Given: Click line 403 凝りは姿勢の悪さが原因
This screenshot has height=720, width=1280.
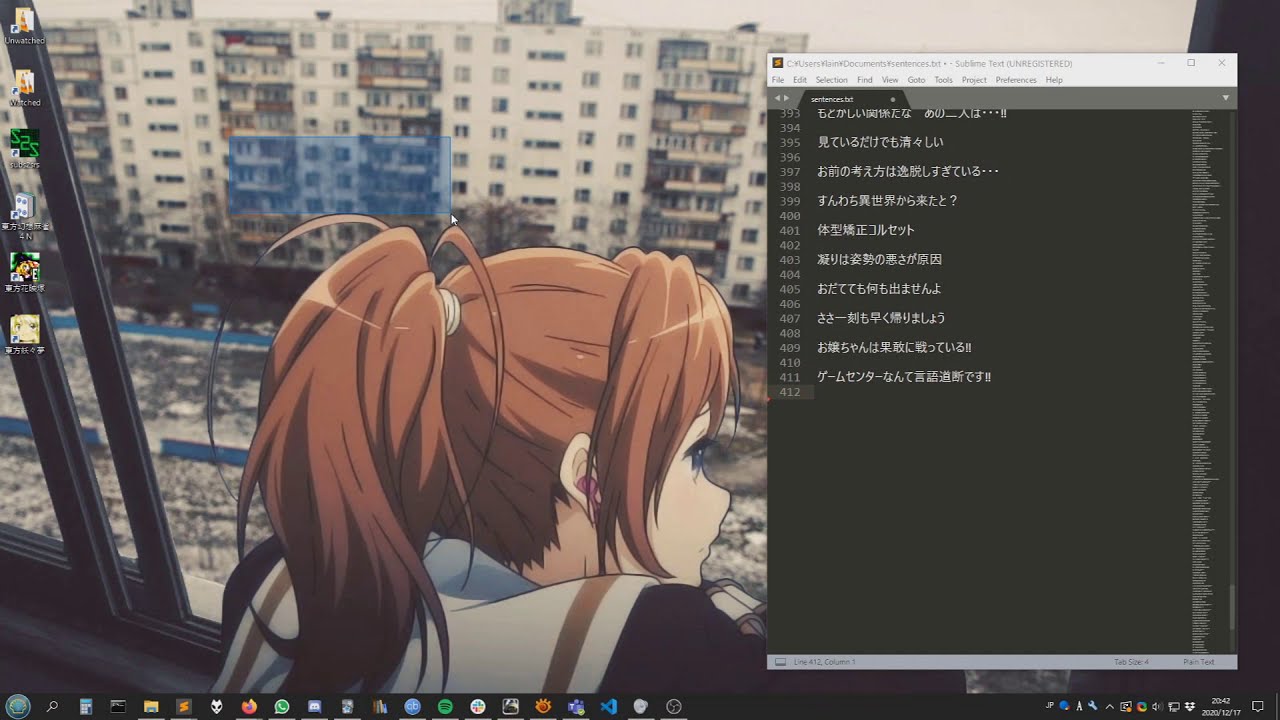Looking at the screenshot, I should point(880,259).
